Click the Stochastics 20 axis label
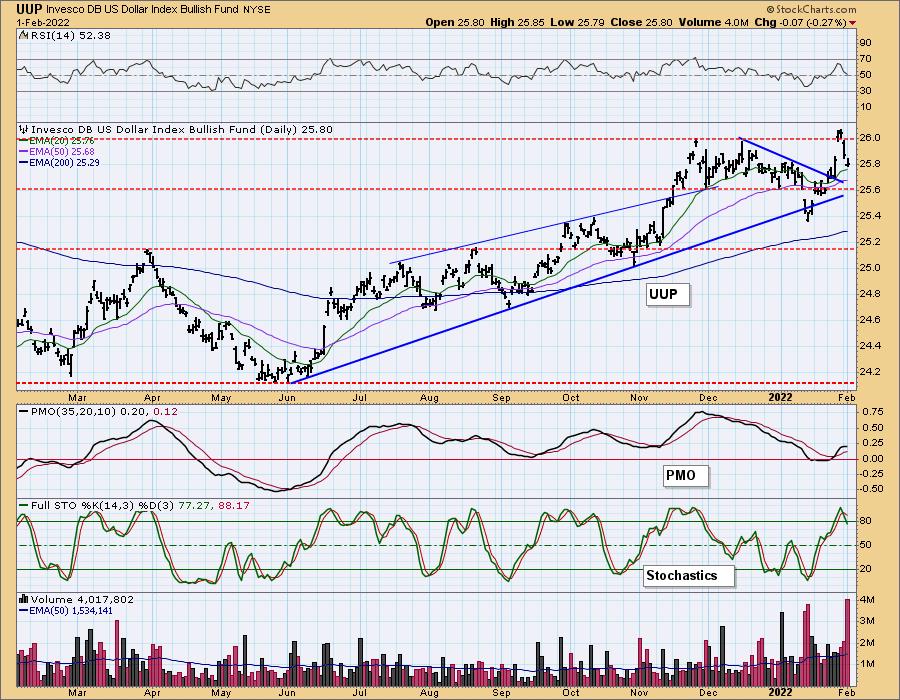 866,569
